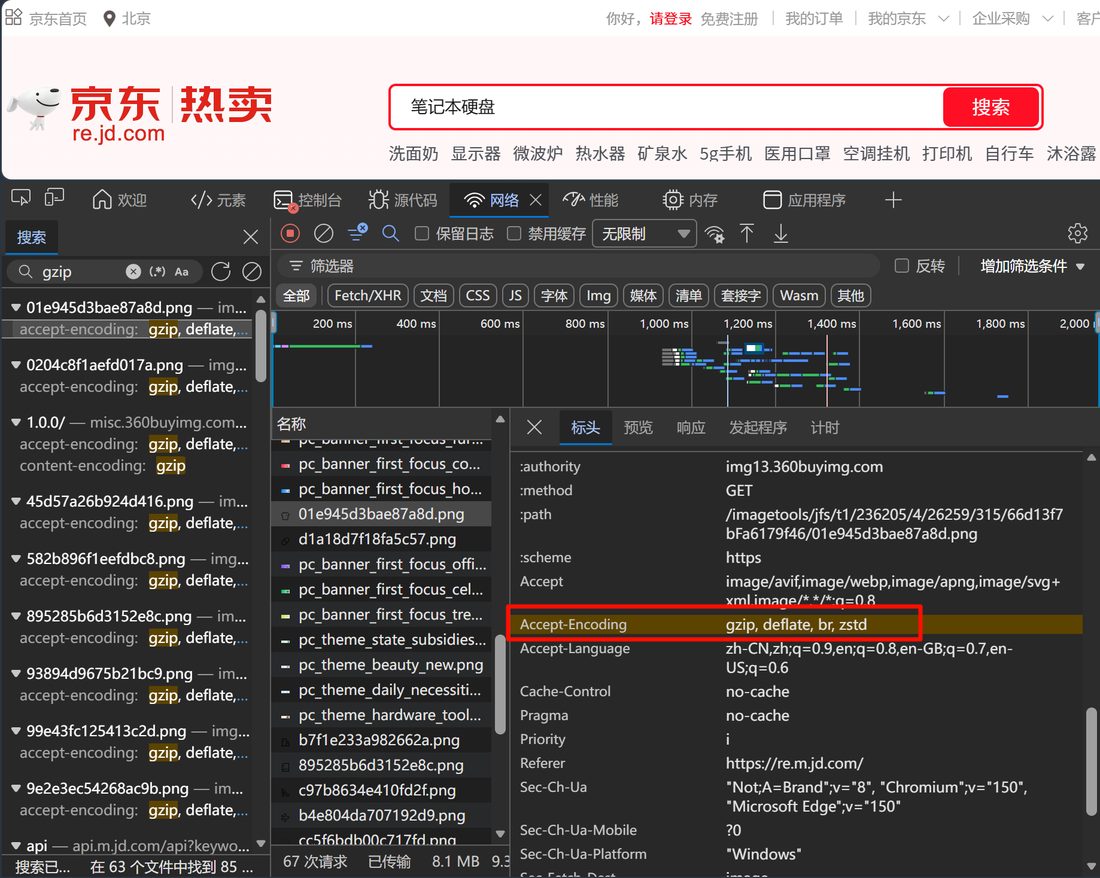Click 显示器 hot keyword link
The height and width of the screenshot is (878, 1100).
click(476, 154)
